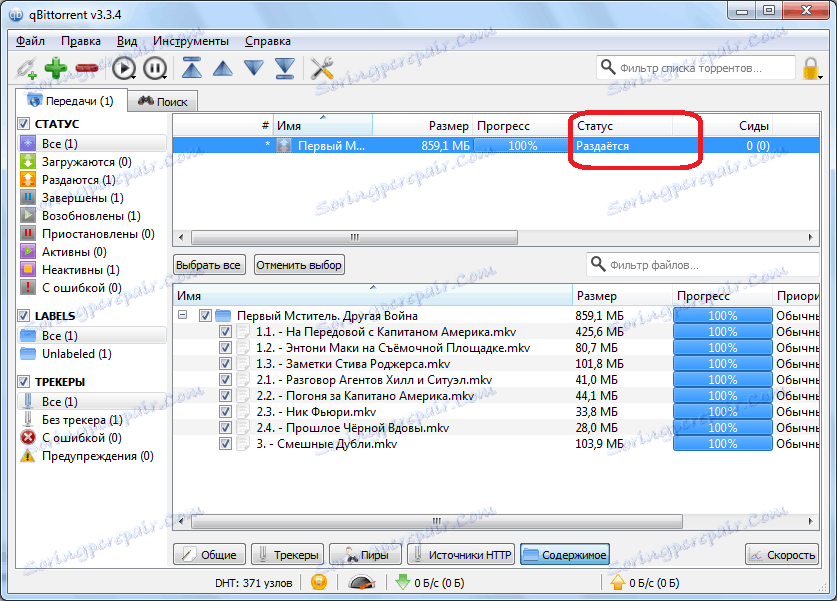The width and height of the screenshot is (837, 601).
Task: Uncheck 1.1. На Передовой с Капитаном Америка.mkv
Action: pos(225,332)
